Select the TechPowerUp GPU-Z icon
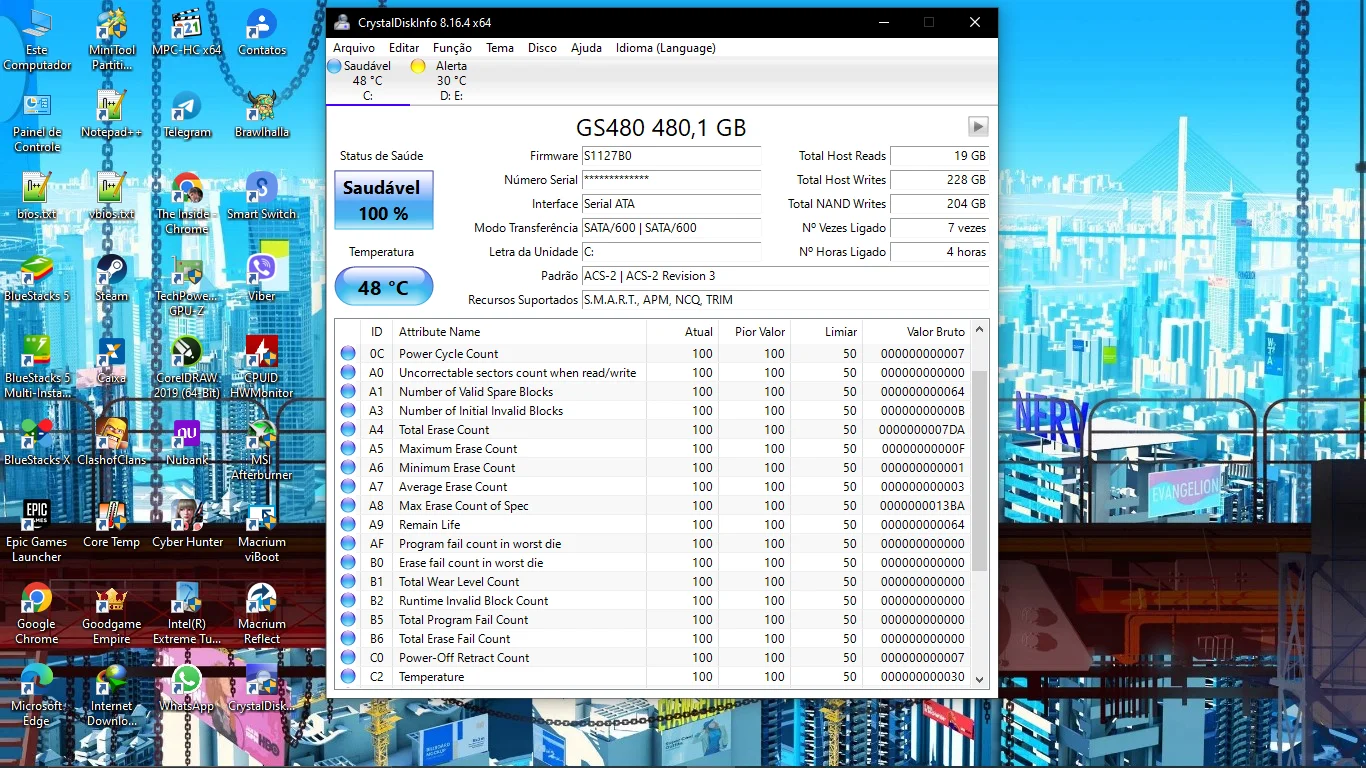Image resolution: width=1366 pixels, height=768 pixels. [187, 286]
